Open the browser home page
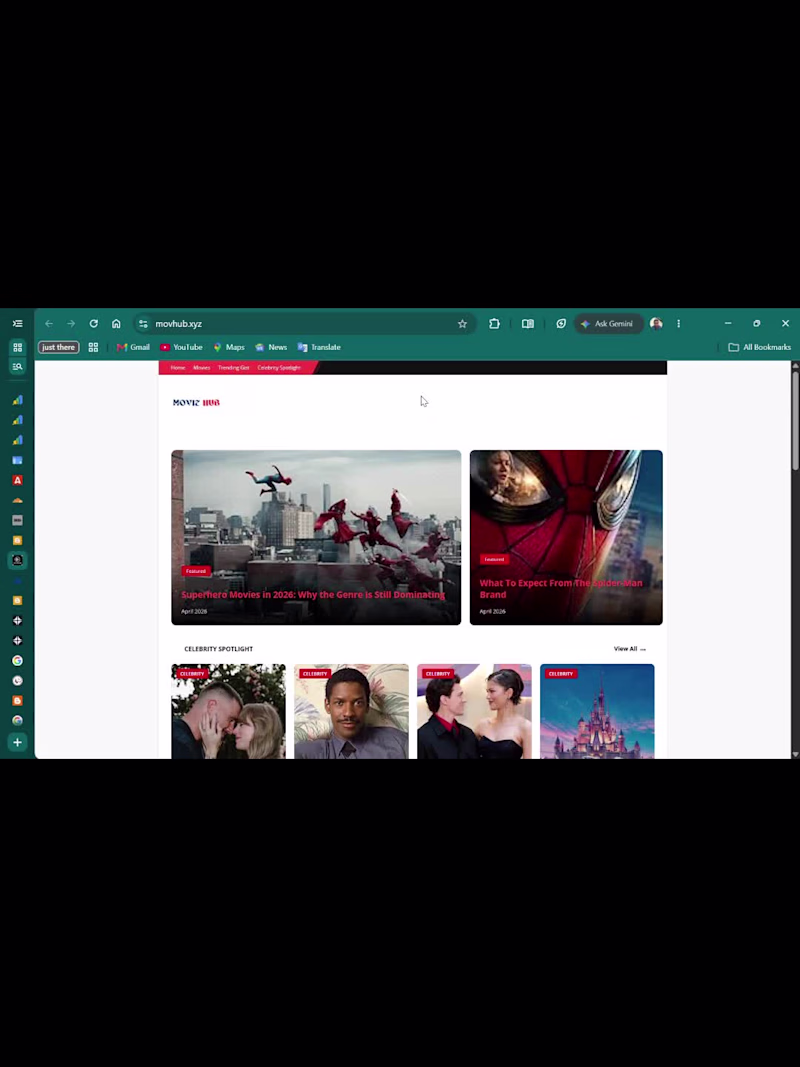 pyautogui.click(x=116, y=324)
